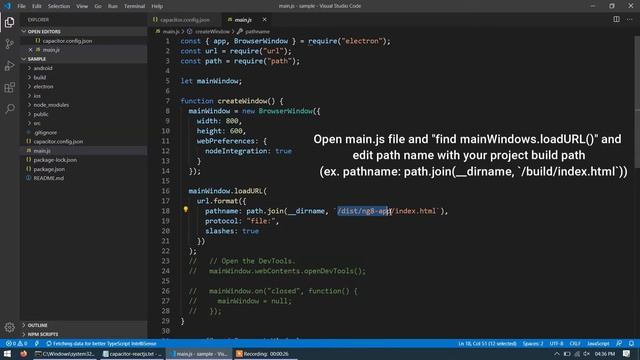
Task: Open the Run and Debug view
Action: point(9,65)
